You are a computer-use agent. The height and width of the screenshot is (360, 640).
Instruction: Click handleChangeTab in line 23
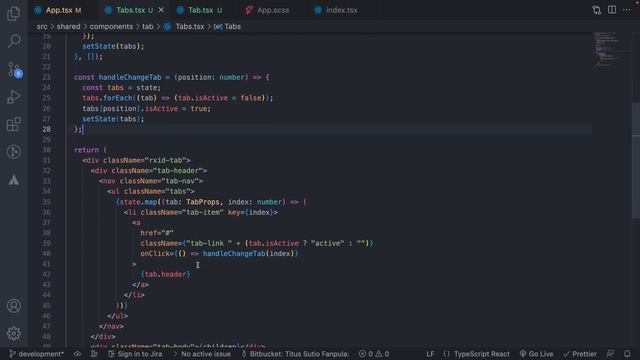click(130, 77)
